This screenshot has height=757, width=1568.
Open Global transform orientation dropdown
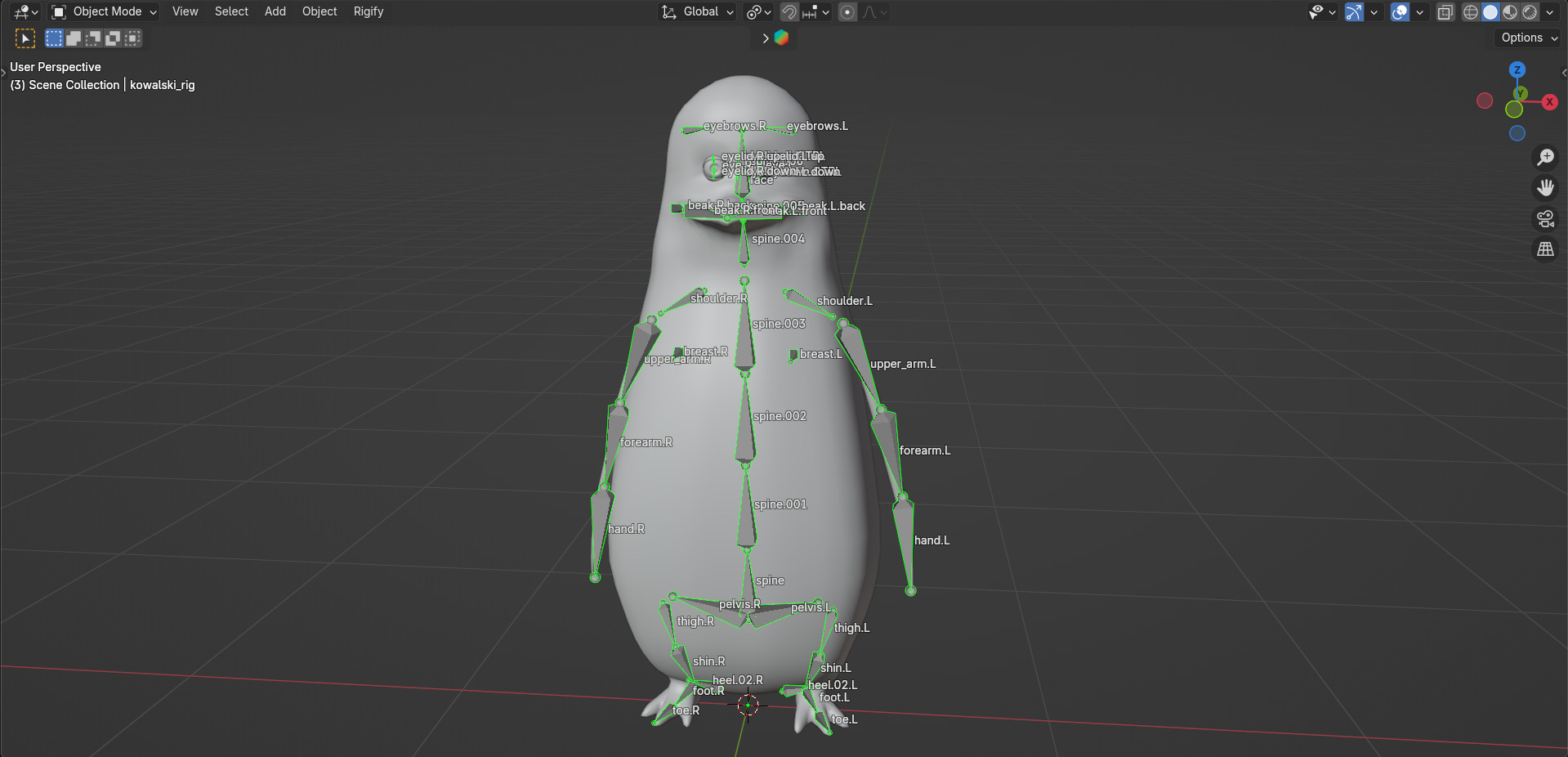coord(698,11)
